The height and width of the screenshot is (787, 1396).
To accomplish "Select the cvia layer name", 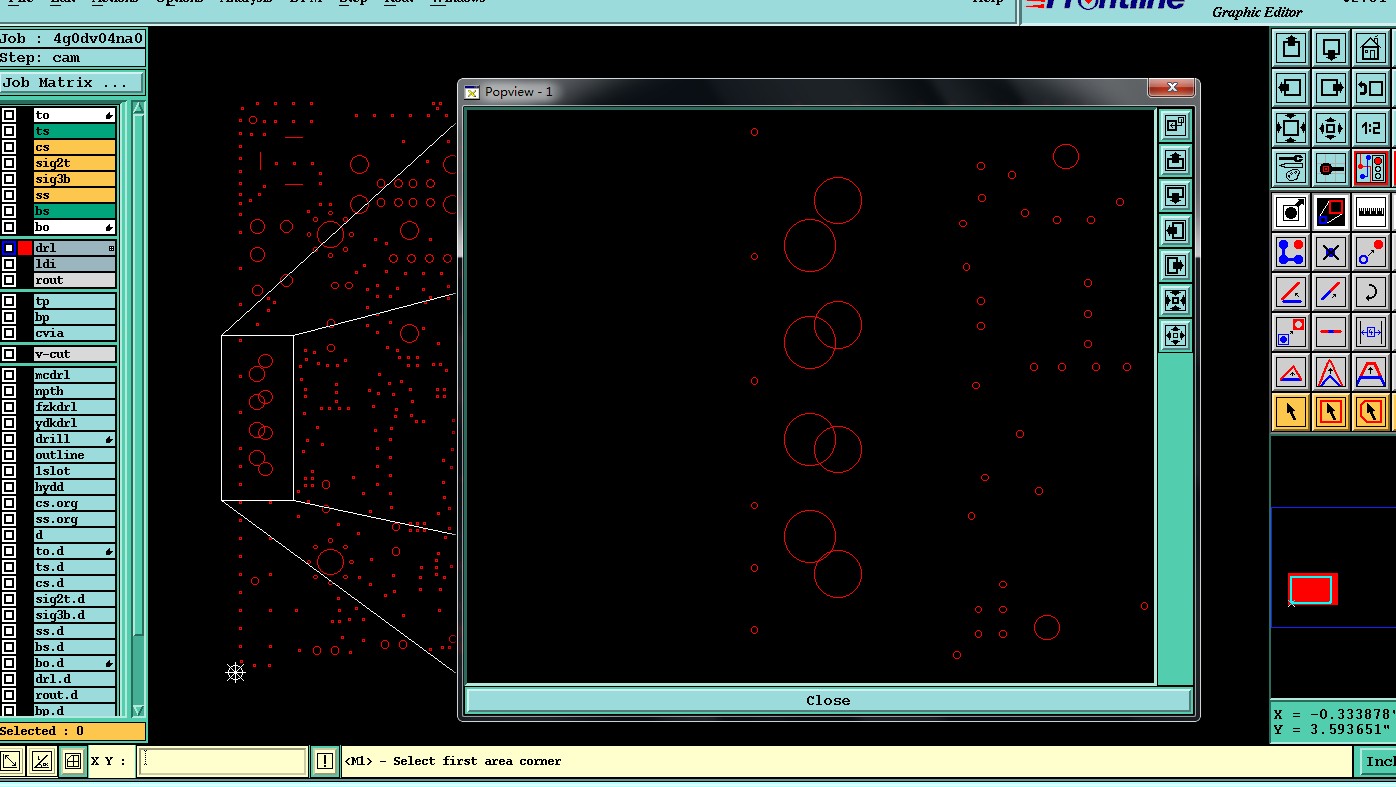I will point(75,333).
